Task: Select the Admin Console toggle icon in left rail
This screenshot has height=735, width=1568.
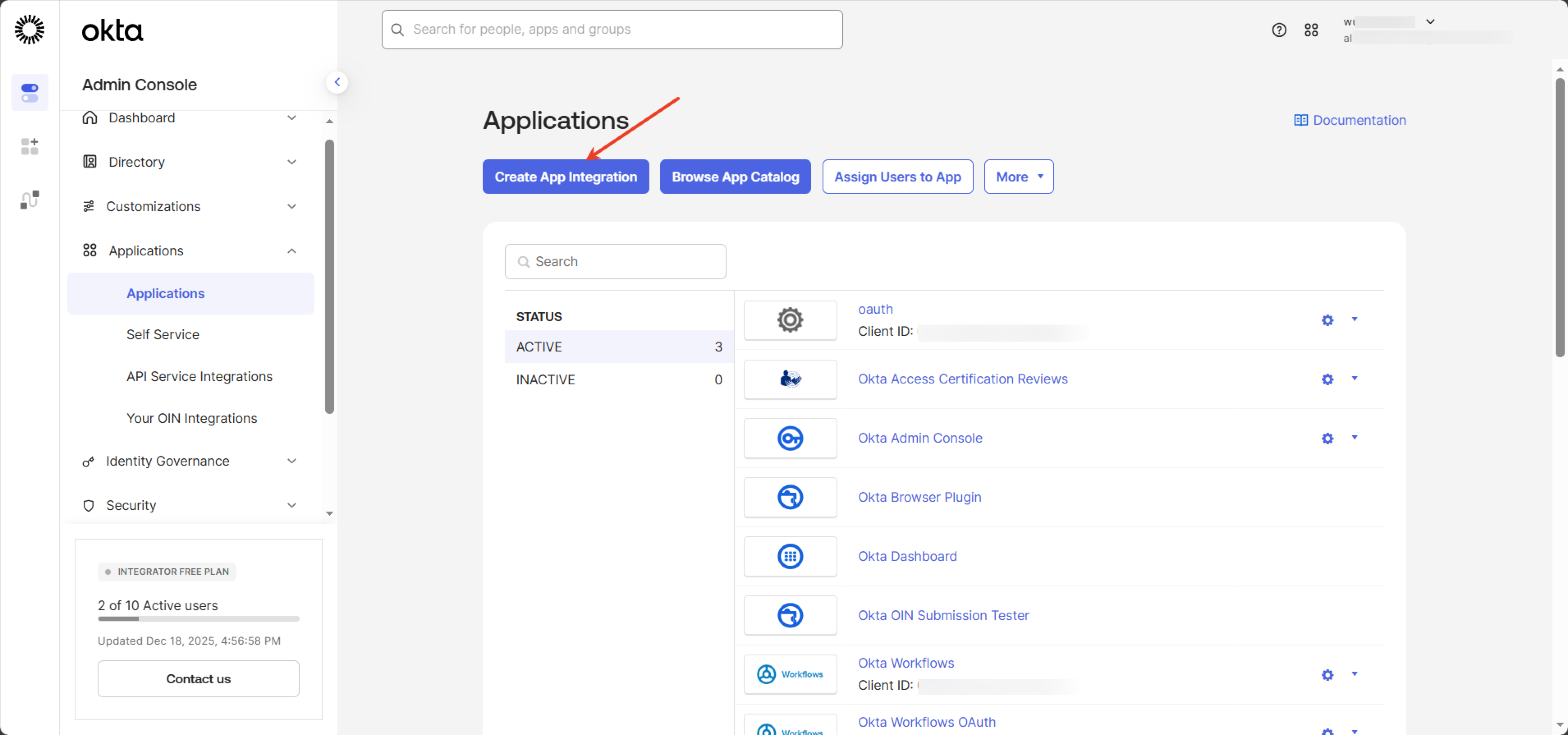Action: tap(29, 92)
